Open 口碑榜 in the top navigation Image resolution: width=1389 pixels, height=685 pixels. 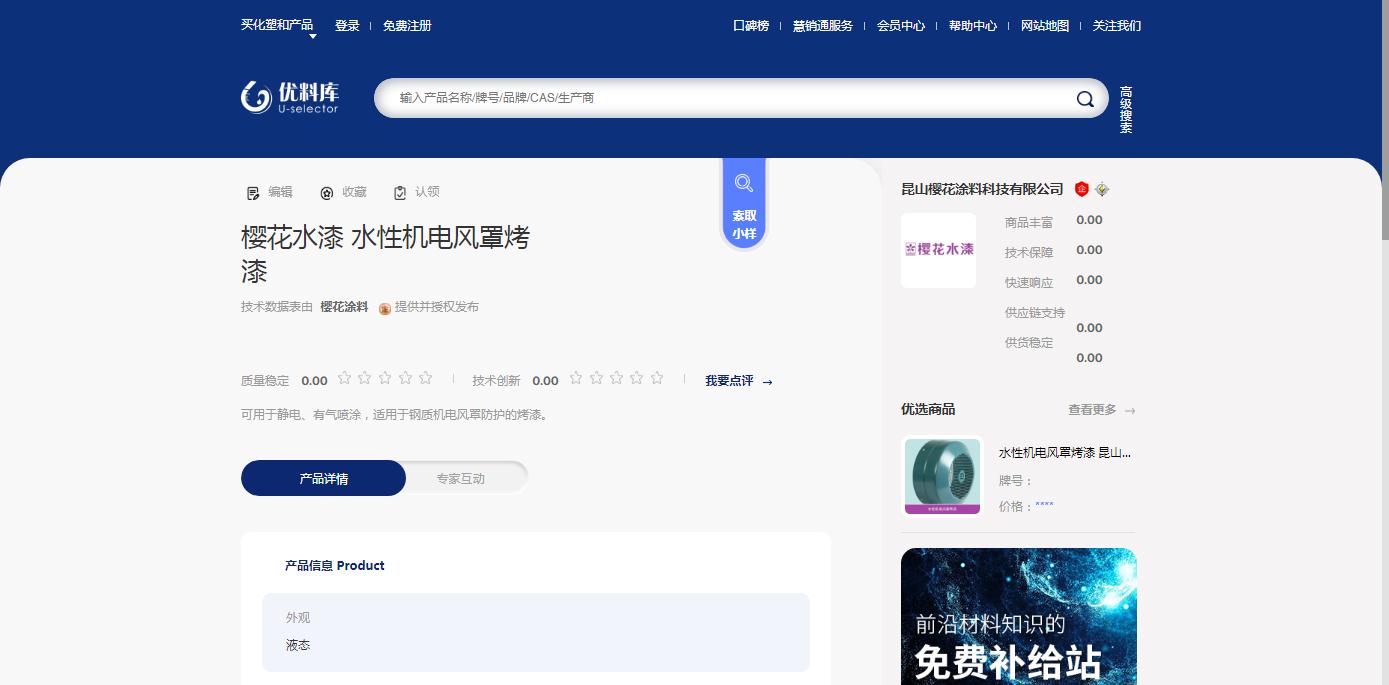click(751, 26)
